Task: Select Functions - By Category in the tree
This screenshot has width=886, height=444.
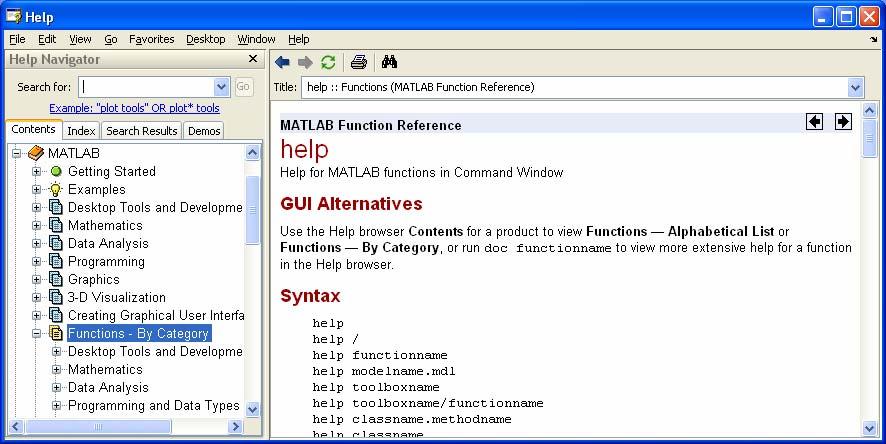Action: [x=139, y=333]
